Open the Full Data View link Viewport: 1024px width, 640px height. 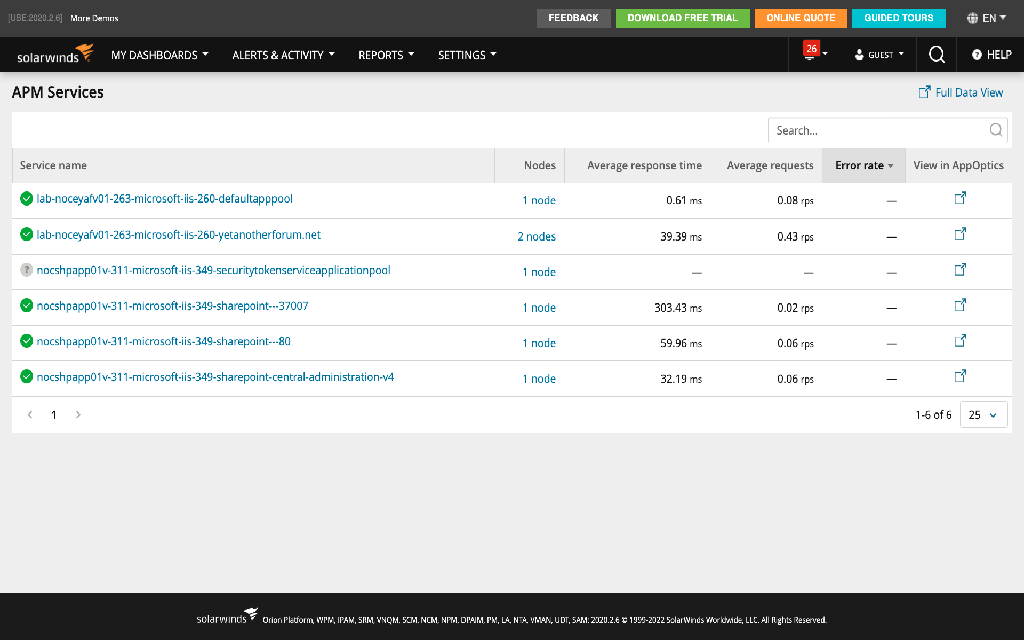(x=961, y=92)
